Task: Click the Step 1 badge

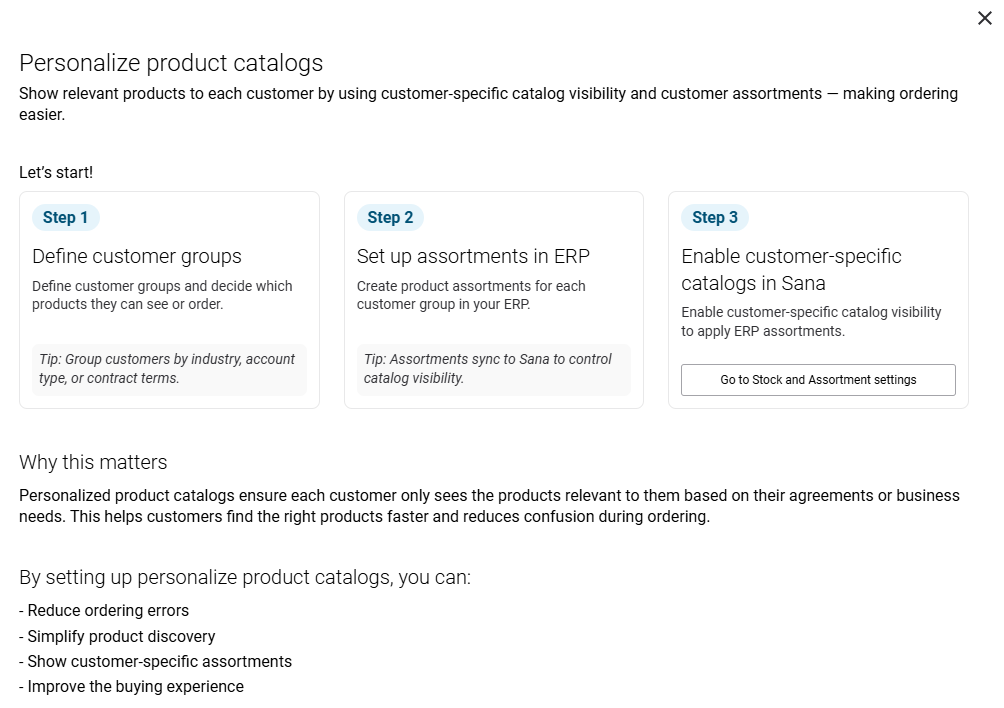Action: pos(66,217)
